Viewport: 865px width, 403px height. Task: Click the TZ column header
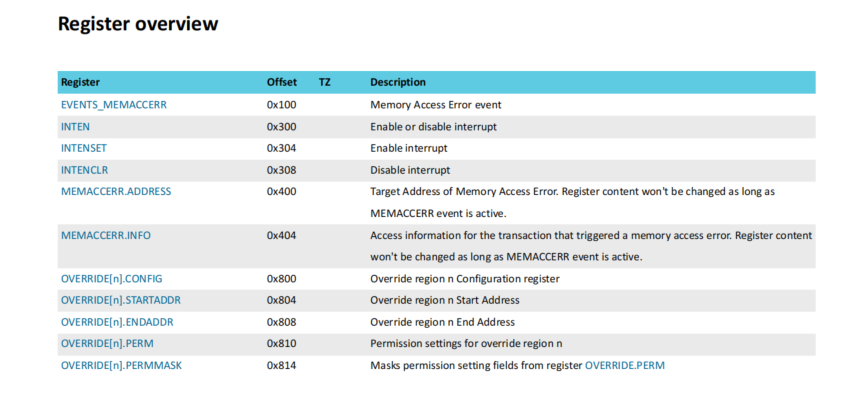(325, 83)
